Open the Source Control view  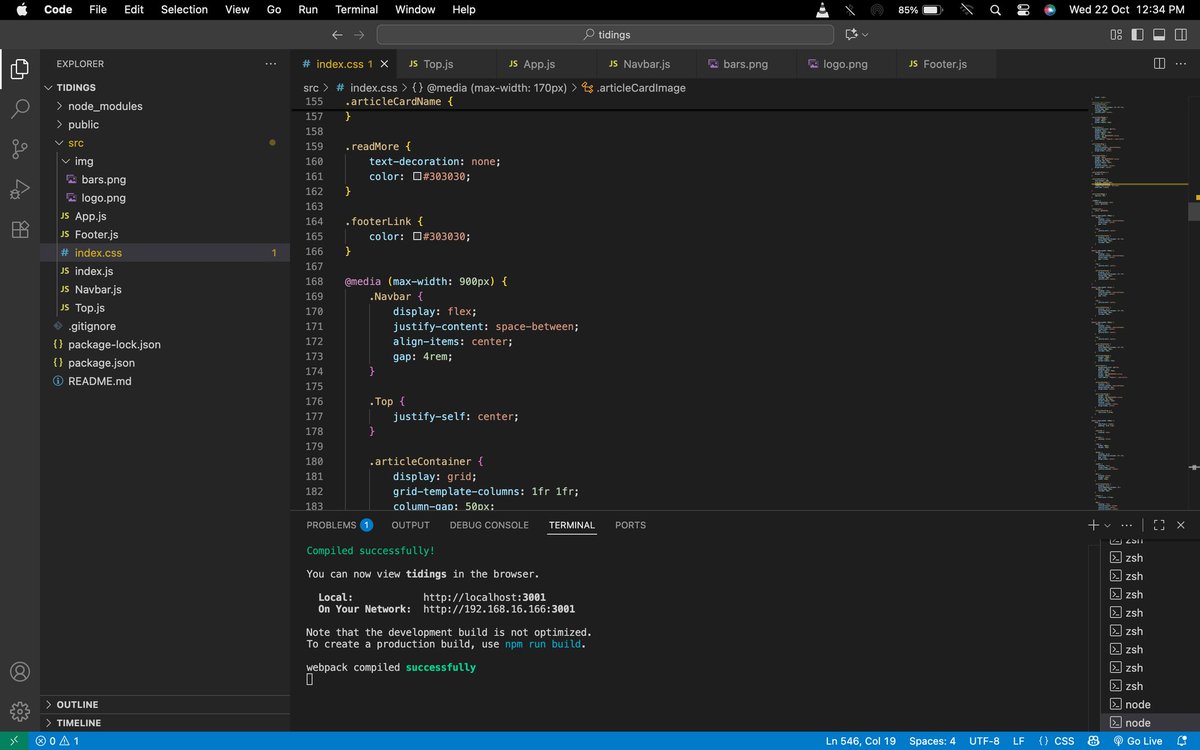[x=20, y=149]
